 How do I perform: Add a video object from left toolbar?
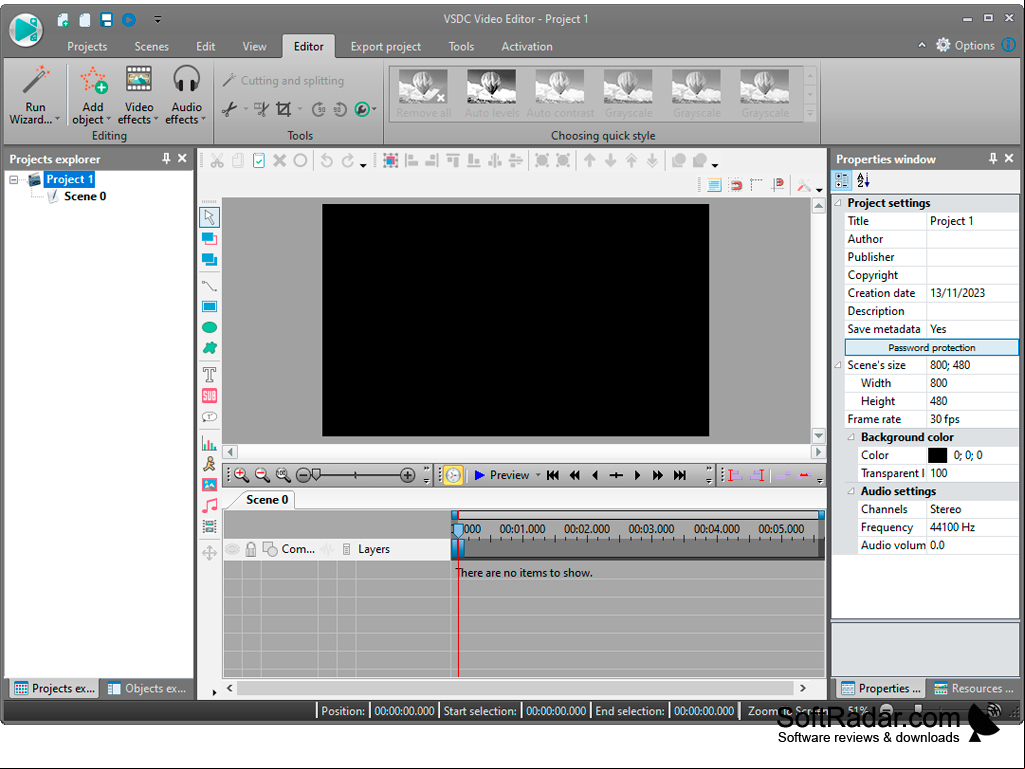coord(209,526)
